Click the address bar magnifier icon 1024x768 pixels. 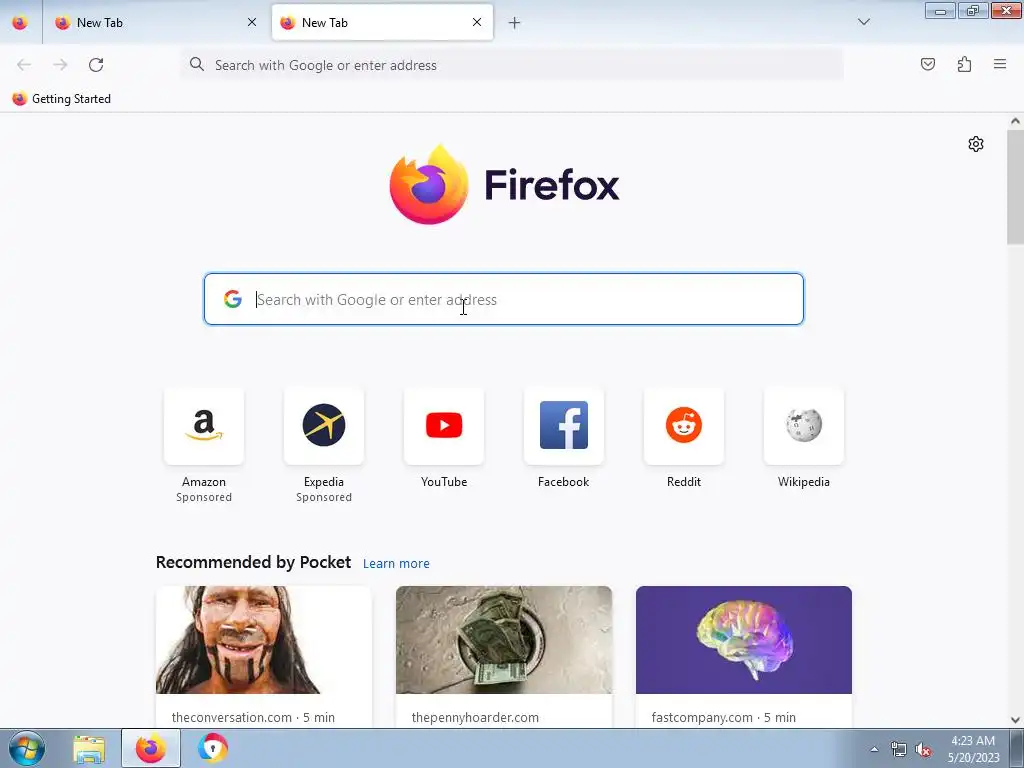point(197,64)
